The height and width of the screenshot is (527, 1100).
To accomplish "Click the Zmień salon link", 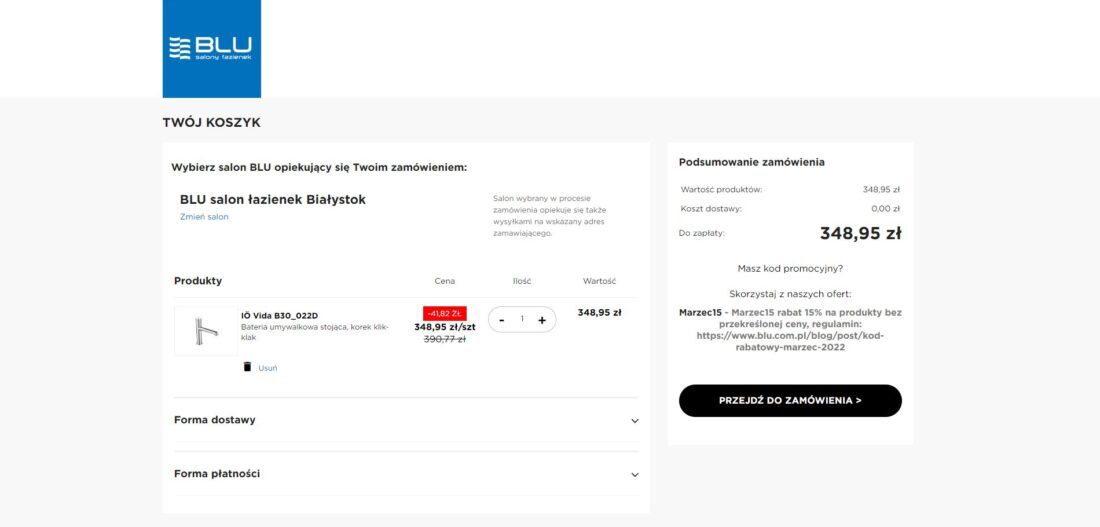I will (204, 217).
